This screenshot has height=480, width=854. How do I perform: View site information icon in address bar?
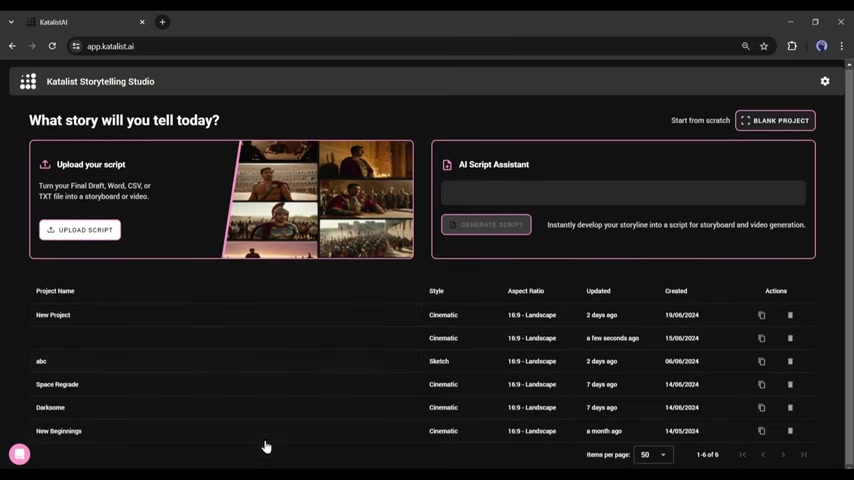(76, 46)
